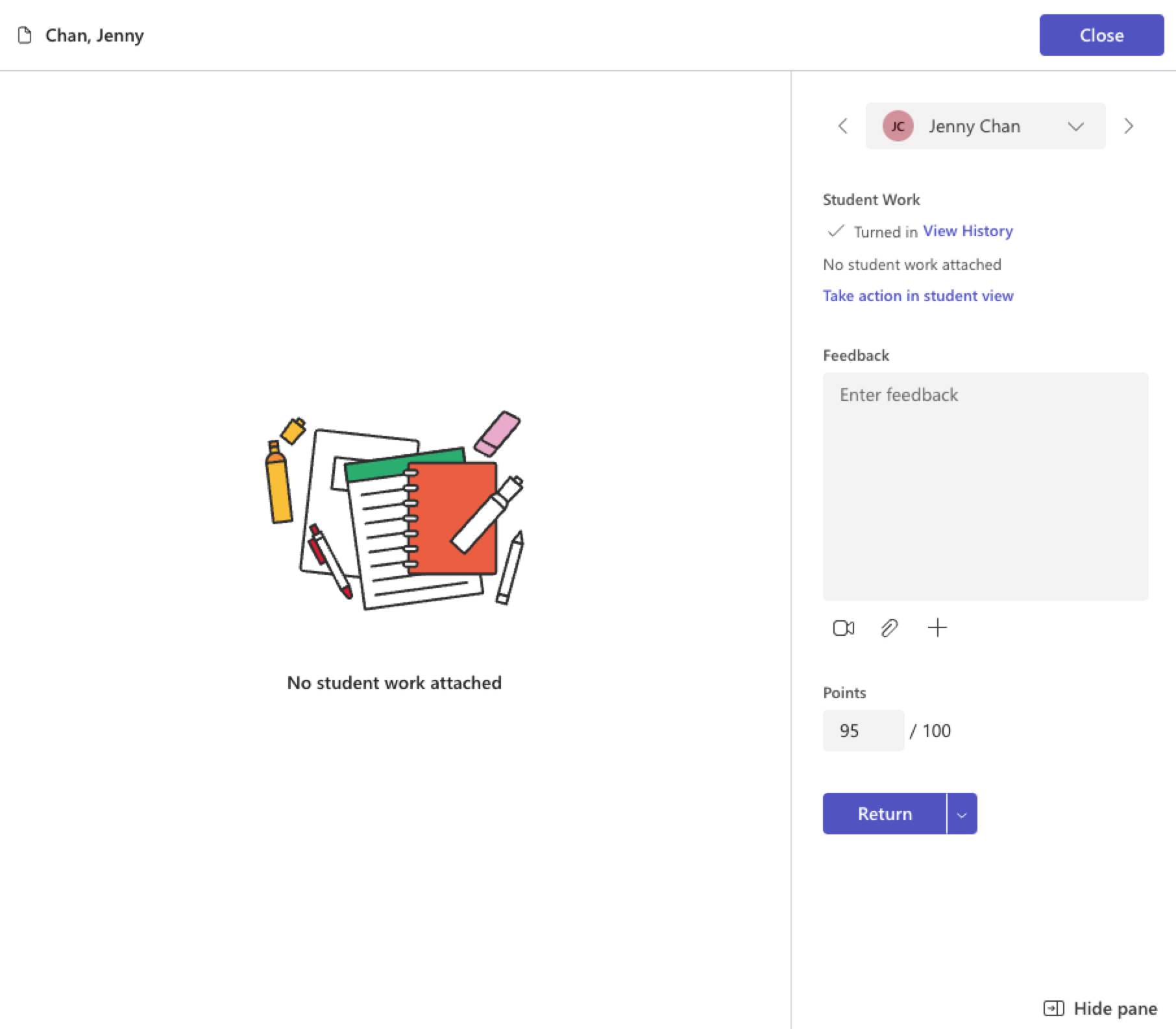
Task: Attach a file using the paperclip icon
Action: pyautogui.click(x=890, y=628)
